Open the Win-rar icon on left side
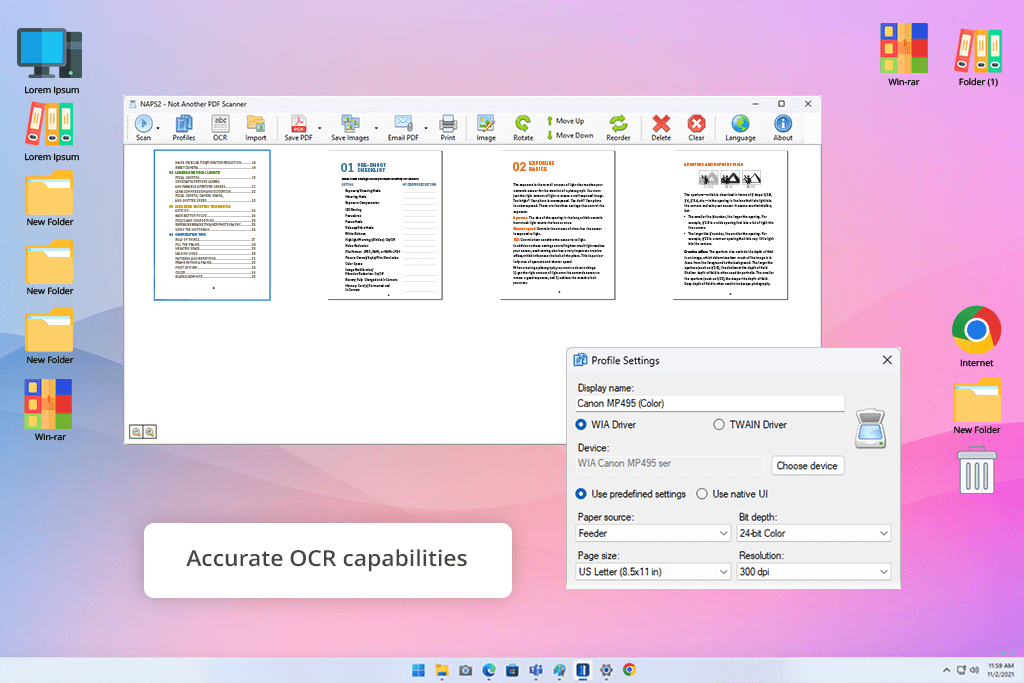This screenshot has height=683, width=1024. click(50, 410)
